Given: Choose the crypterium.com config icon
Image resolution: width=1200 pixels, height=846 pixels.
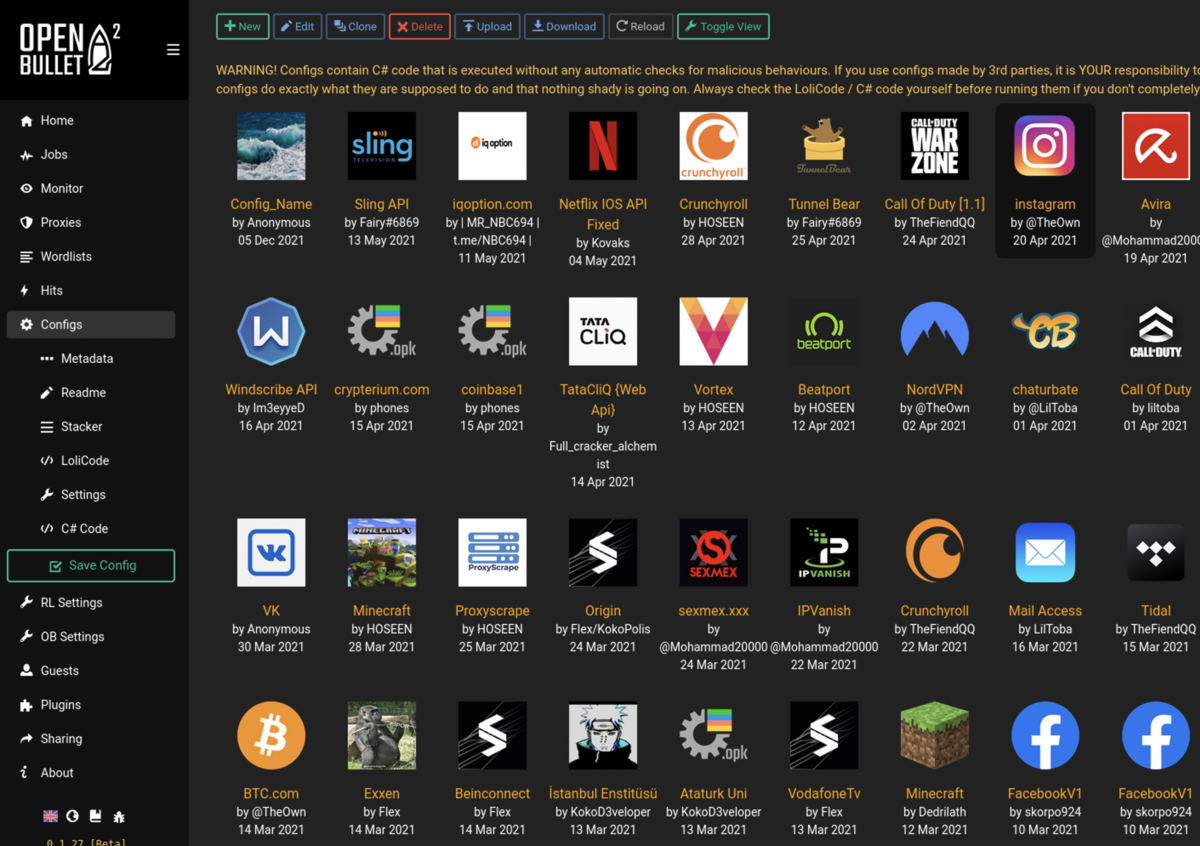Looking at the screenshot, I should pos(382,331).
